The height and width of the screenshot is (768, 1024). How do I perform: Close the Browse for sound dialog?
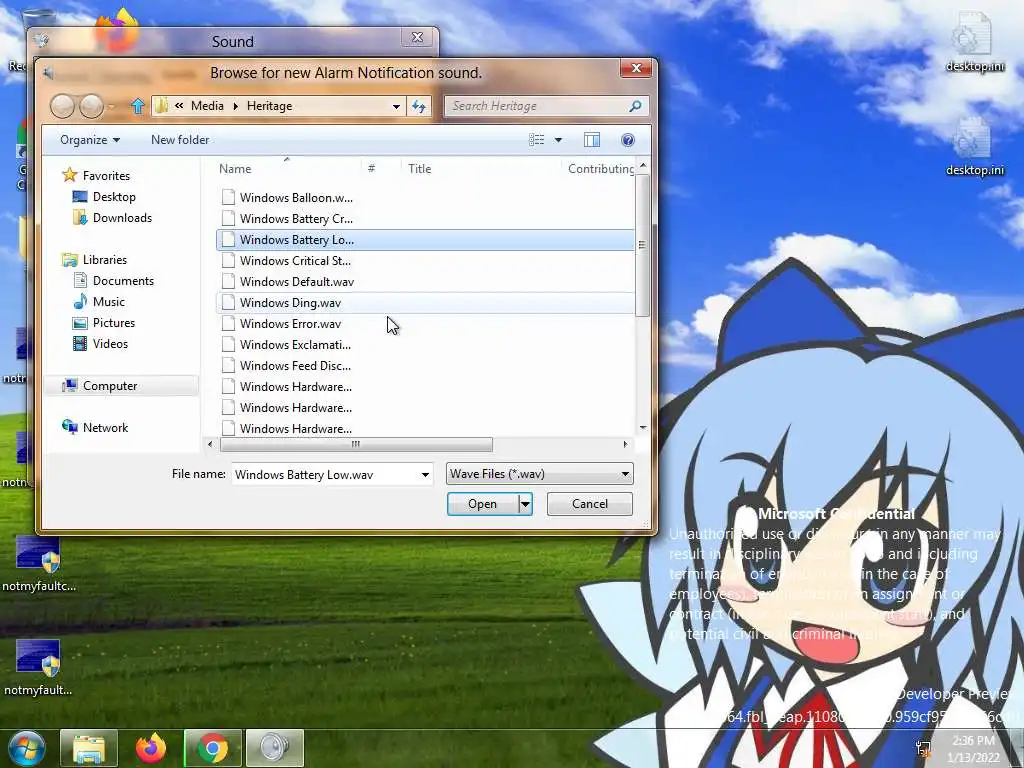pyautogui.click(x=636, y=68)
